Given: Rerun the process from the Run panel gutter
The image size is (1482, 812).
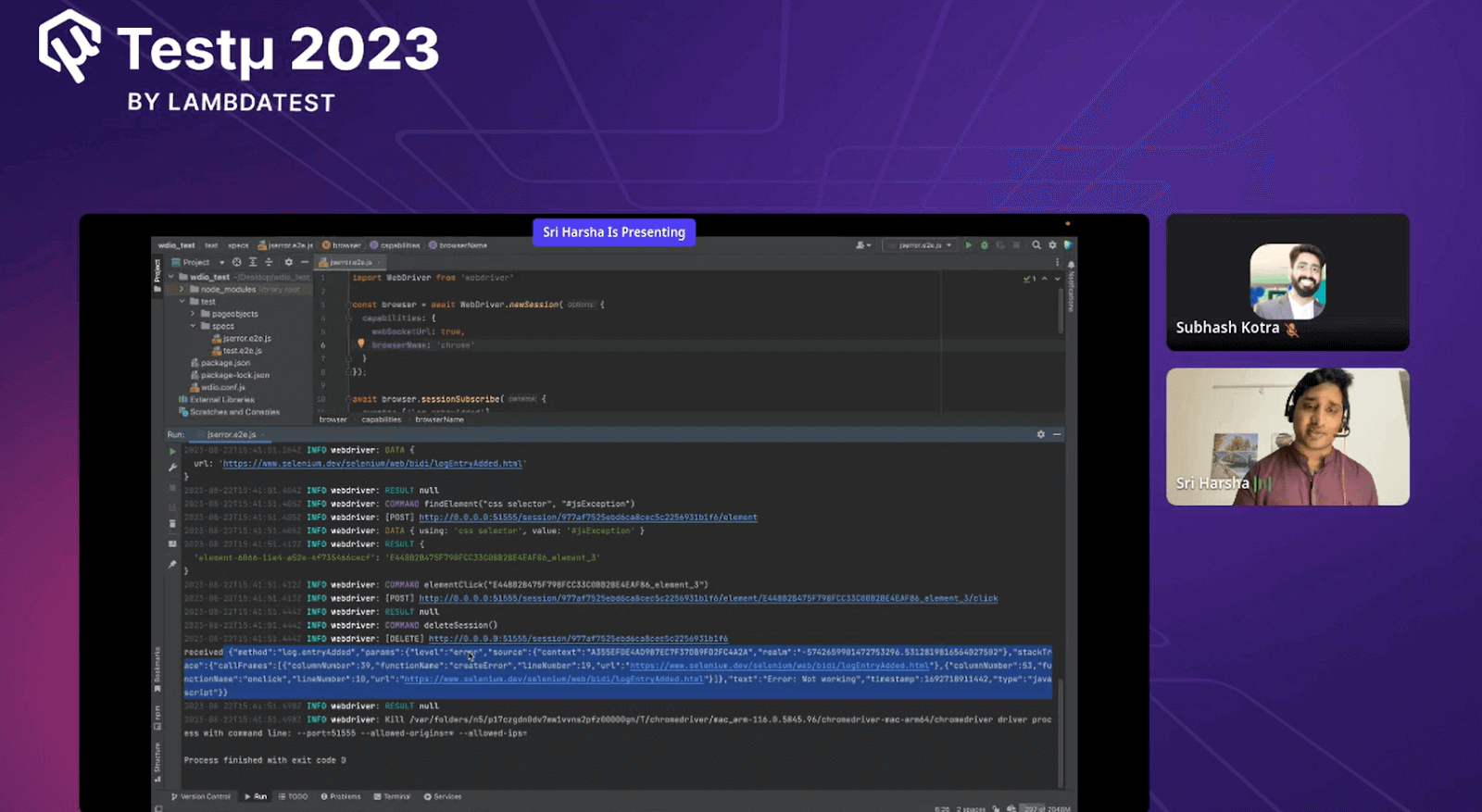Looking at the screenshot, I should pos(172,452).
